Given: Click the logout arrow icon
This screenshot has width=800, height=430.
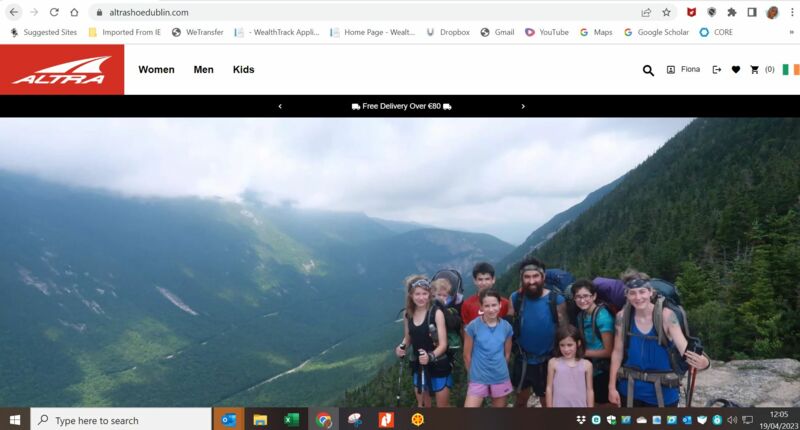Looking at the screenshot, I should [717, 69].
